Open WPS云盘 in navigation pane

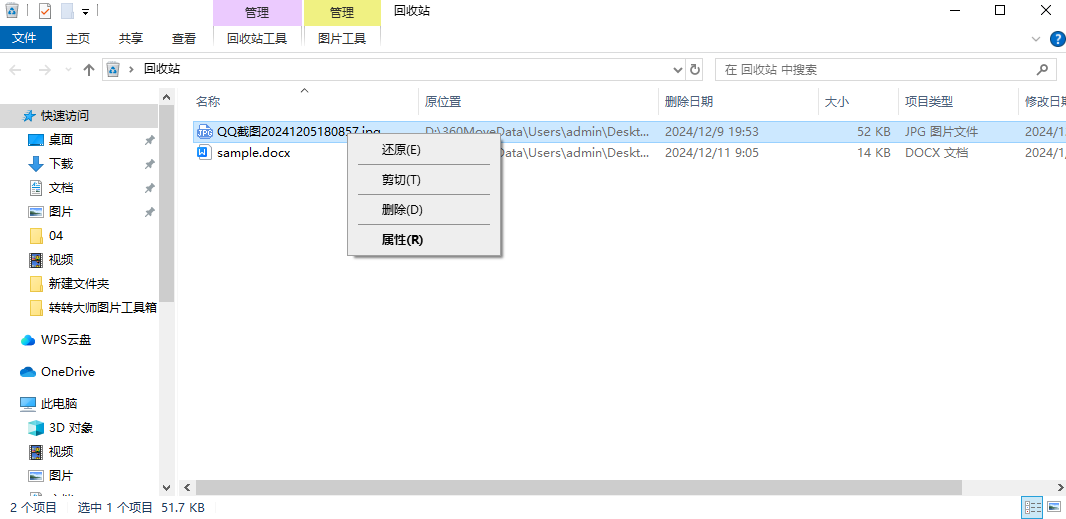coord(66,339)
